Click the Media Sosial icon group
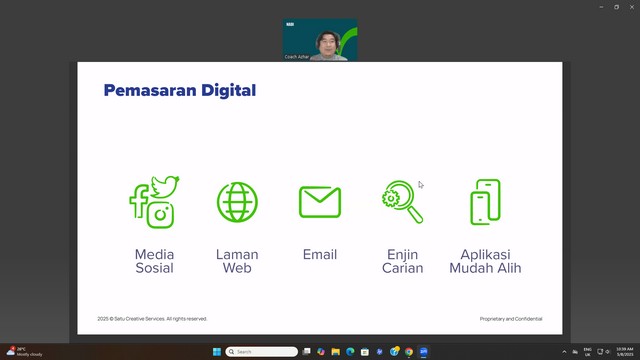 click(x=154, y=202)
